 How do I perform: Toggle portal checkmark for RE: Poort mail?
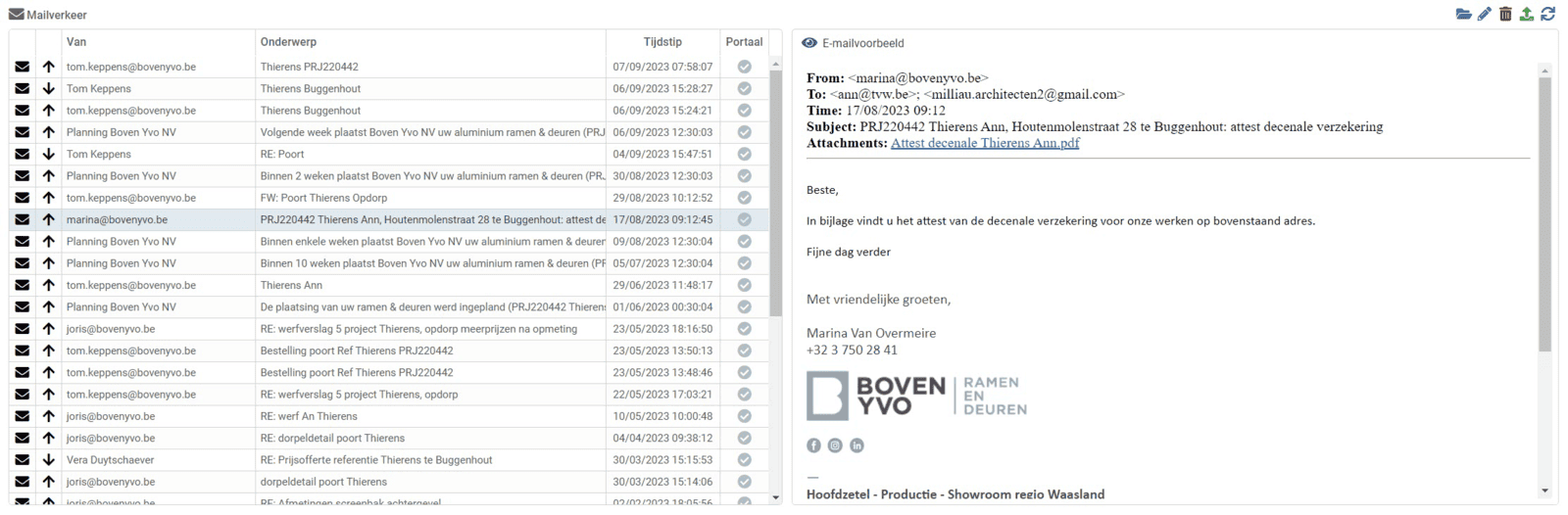pos(744,154)
